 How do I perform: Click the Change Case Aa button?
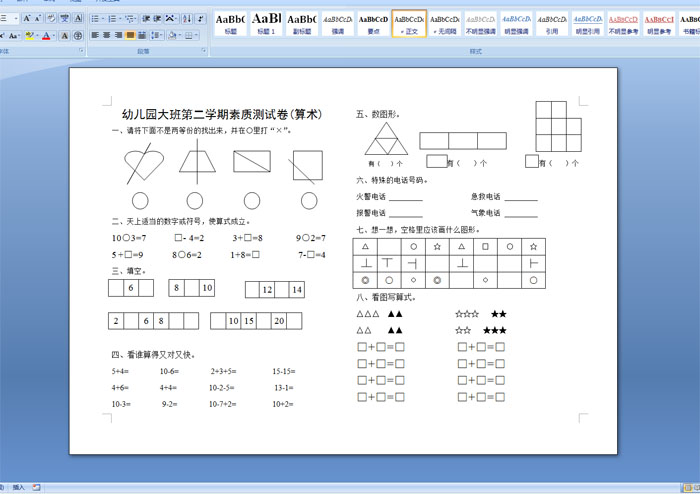pyautogui.click(x=14, y=35)
